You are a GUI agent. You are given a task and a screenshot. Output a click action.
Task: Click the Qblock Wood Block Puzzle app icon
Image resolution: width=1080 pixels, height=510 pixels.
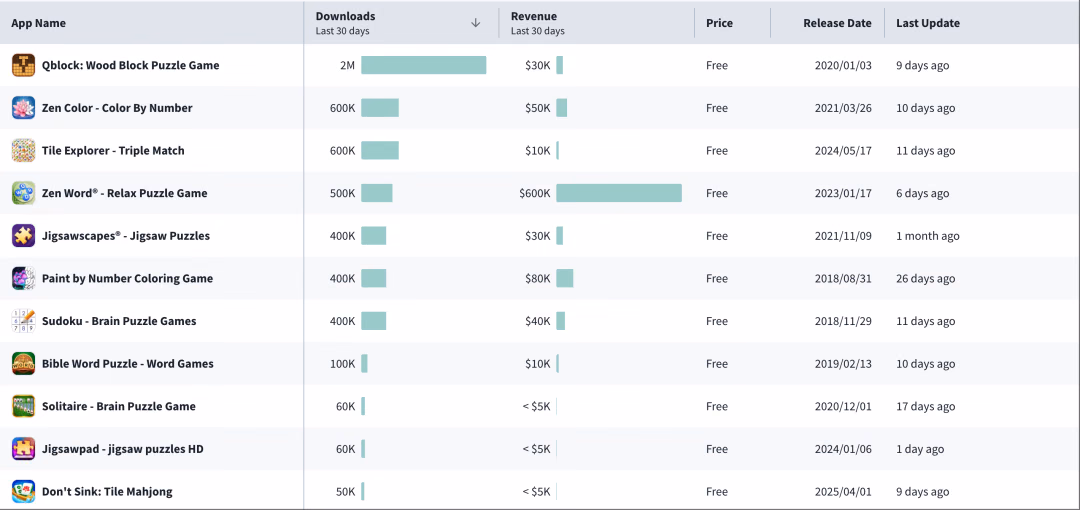(23, 65)
